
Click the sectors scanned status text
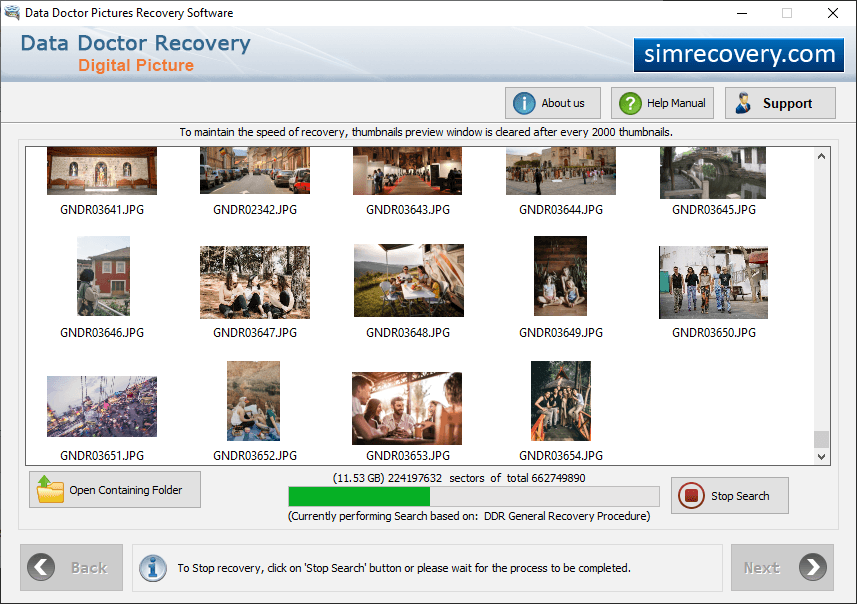(459, 478)
